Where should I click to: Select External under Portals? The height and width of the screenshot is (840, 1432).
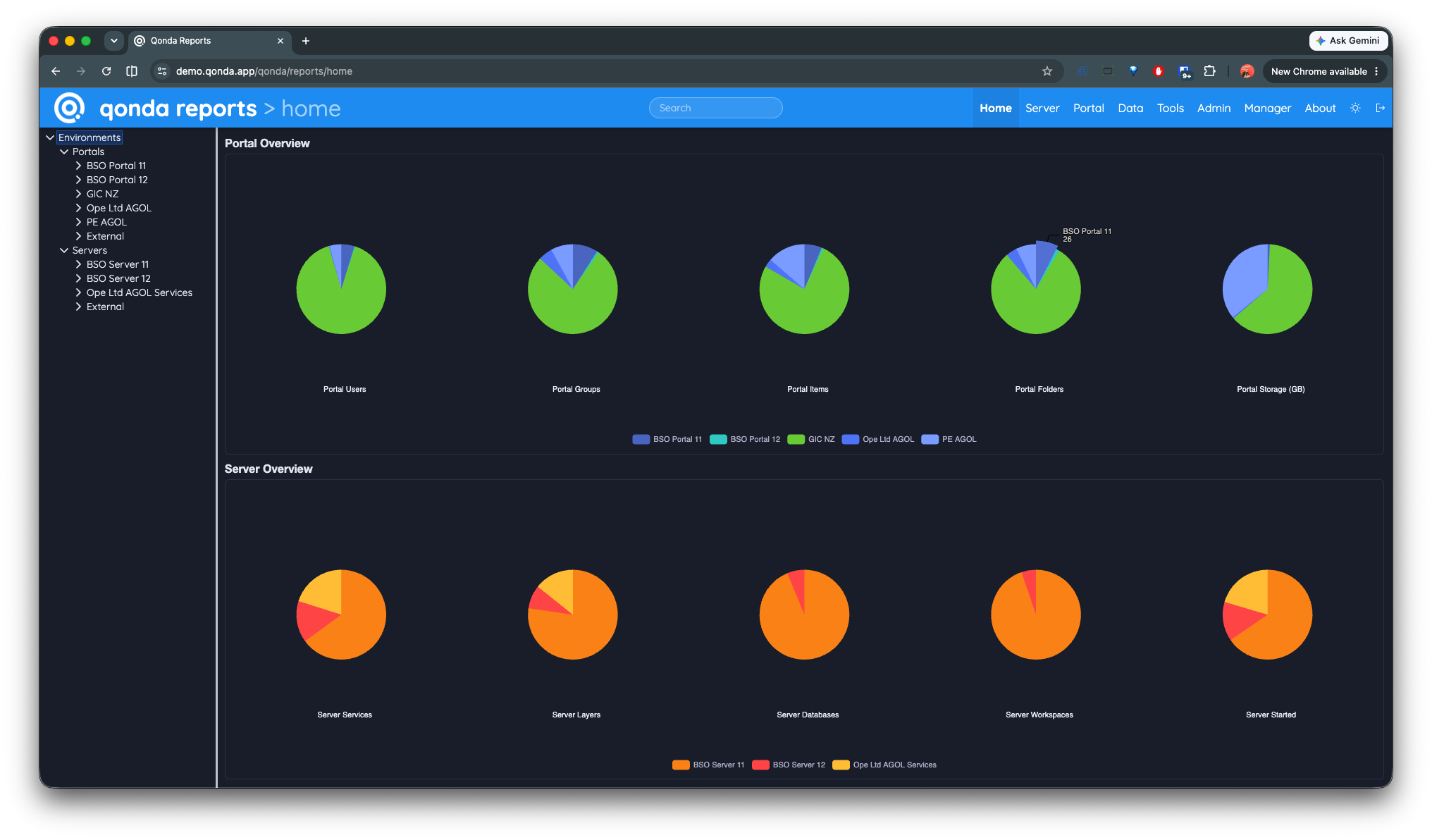tap(105, 236)
